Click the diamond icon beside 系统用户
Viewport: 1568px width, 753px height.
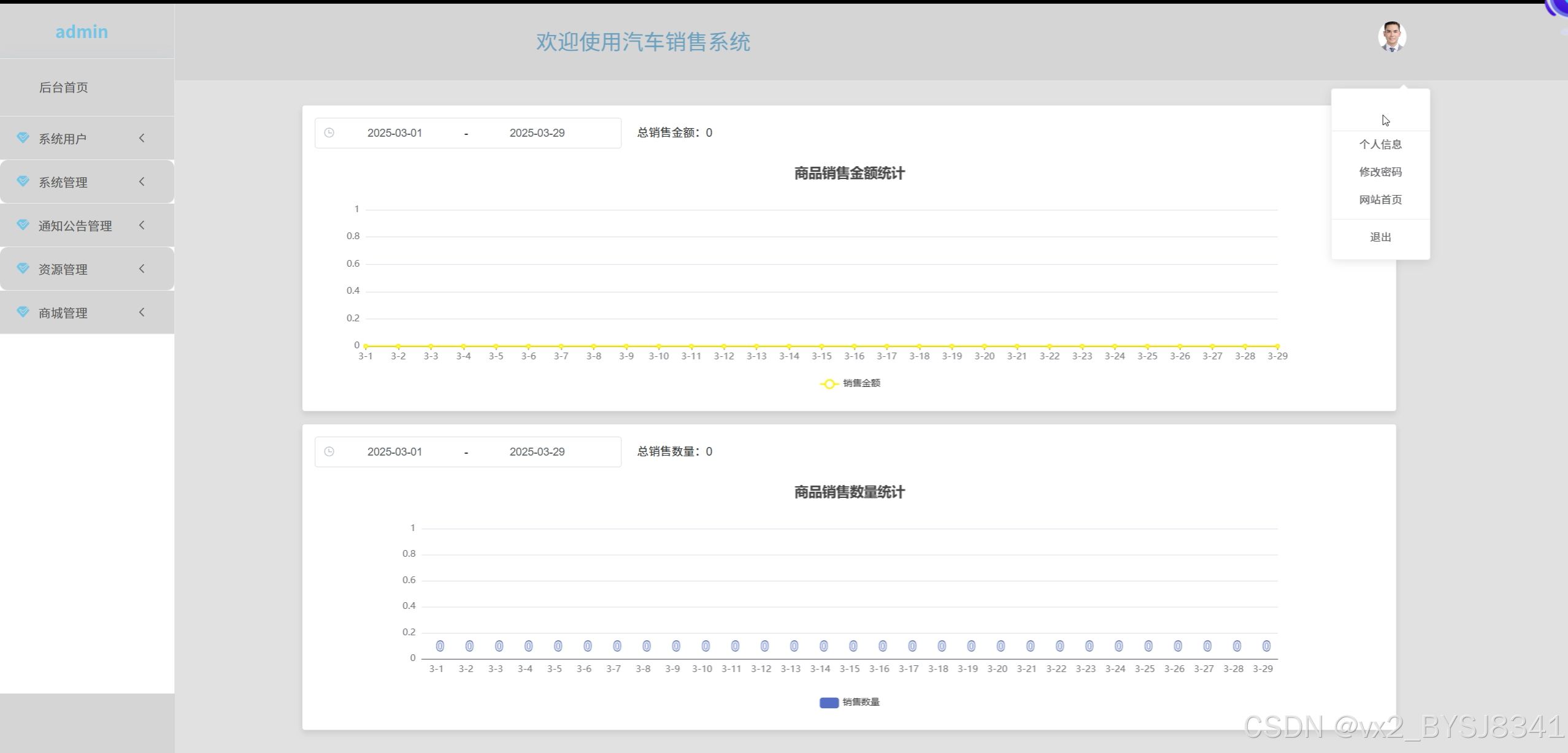point(23,137)
